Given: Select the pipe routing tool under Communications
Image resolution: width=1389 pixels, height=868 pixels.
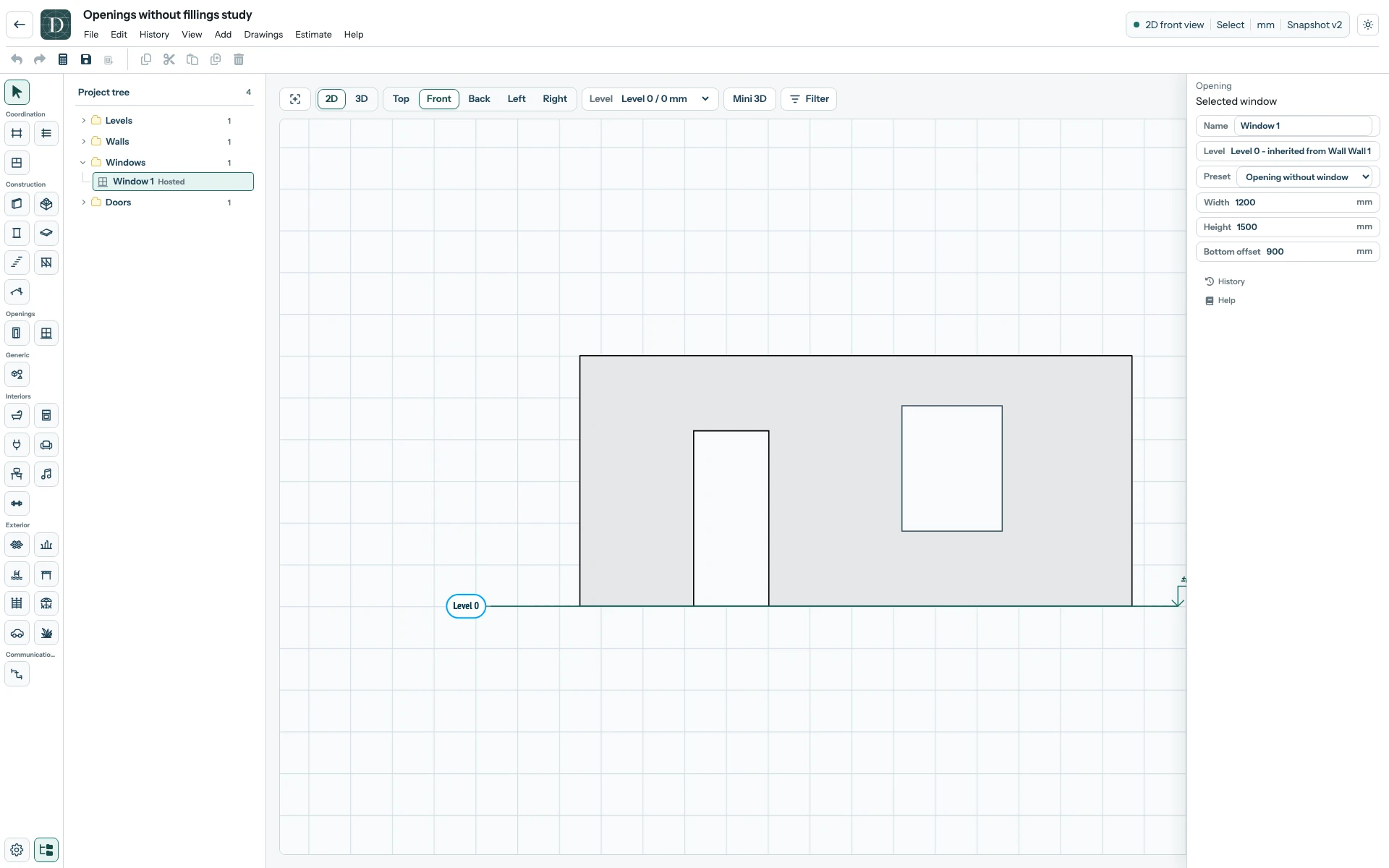Looking at the screenshot, I should click(x=17, y=674).
